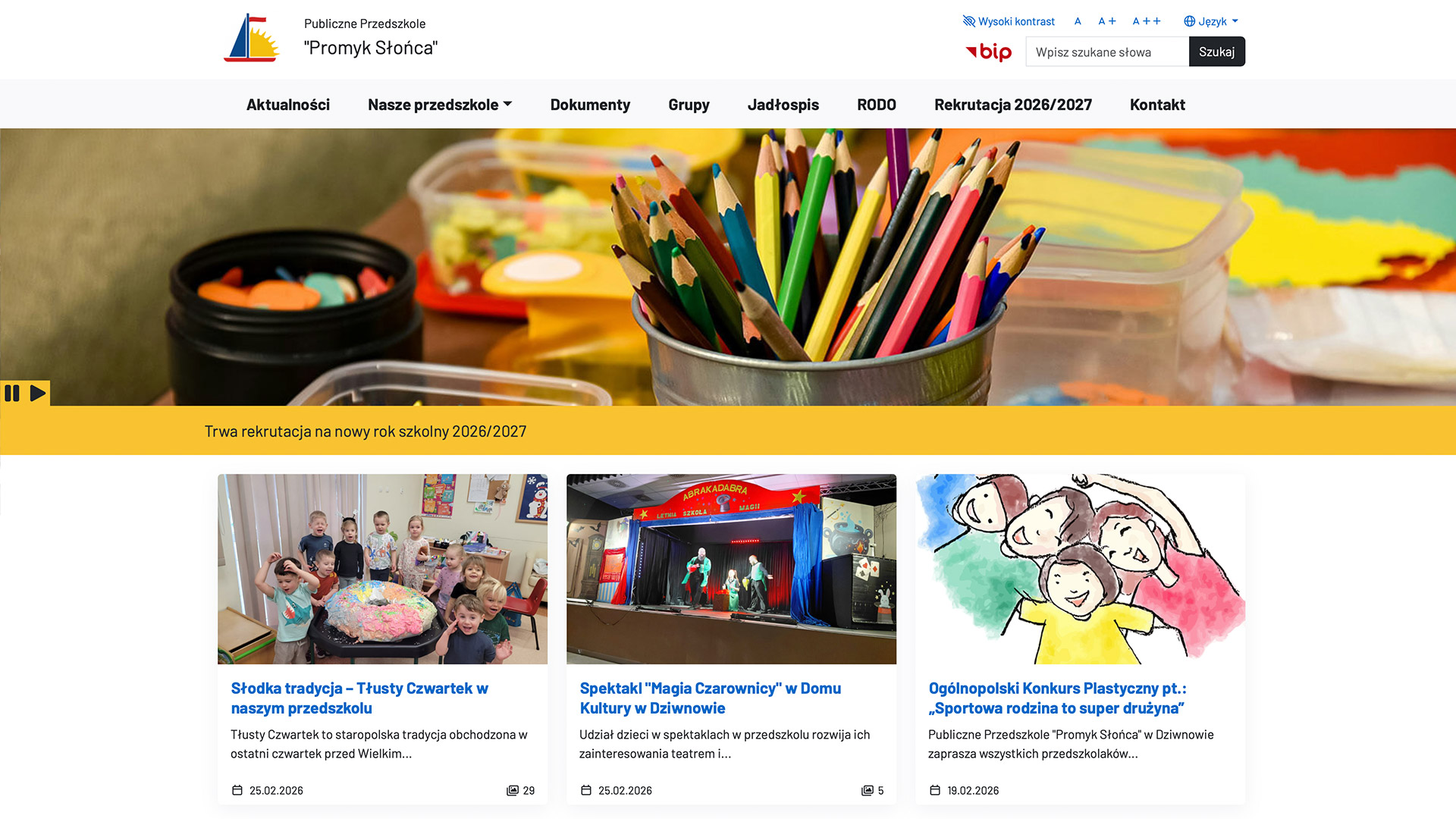
Task: Open the 5-photo gallery icon
Action: click(868, 790)
